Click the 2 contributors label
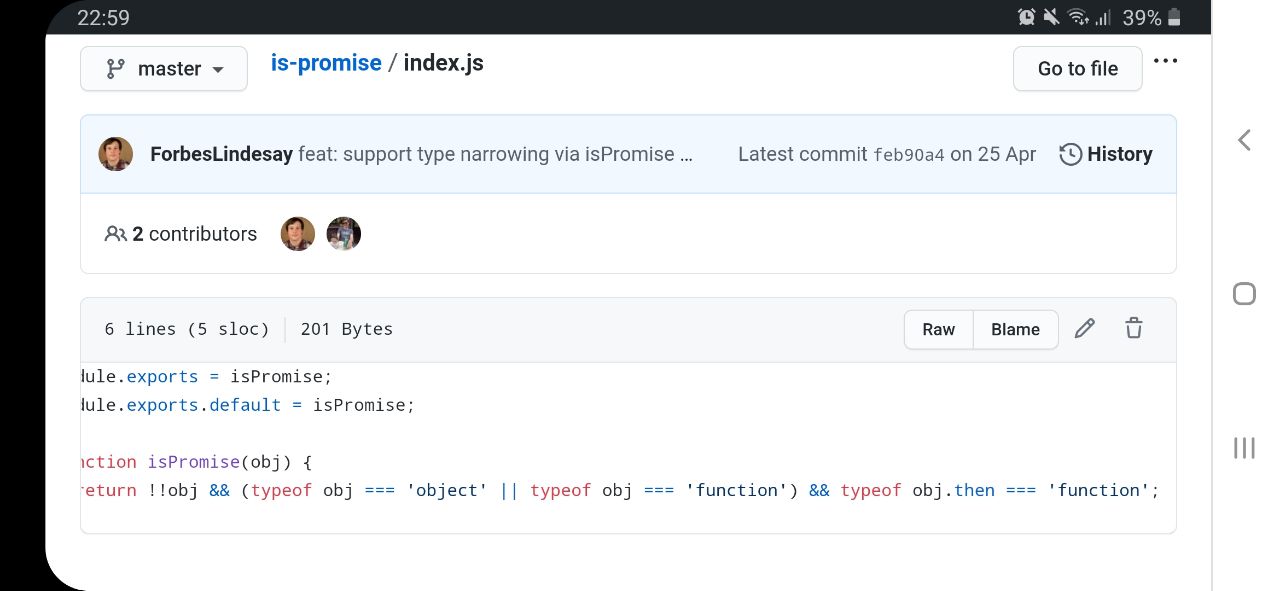 coord(194,234)
